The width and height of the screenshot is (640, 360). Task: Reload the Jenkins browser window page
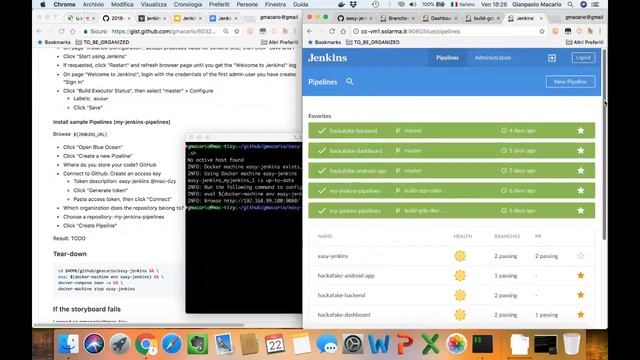pyautogui.click(x=332, y=31)
